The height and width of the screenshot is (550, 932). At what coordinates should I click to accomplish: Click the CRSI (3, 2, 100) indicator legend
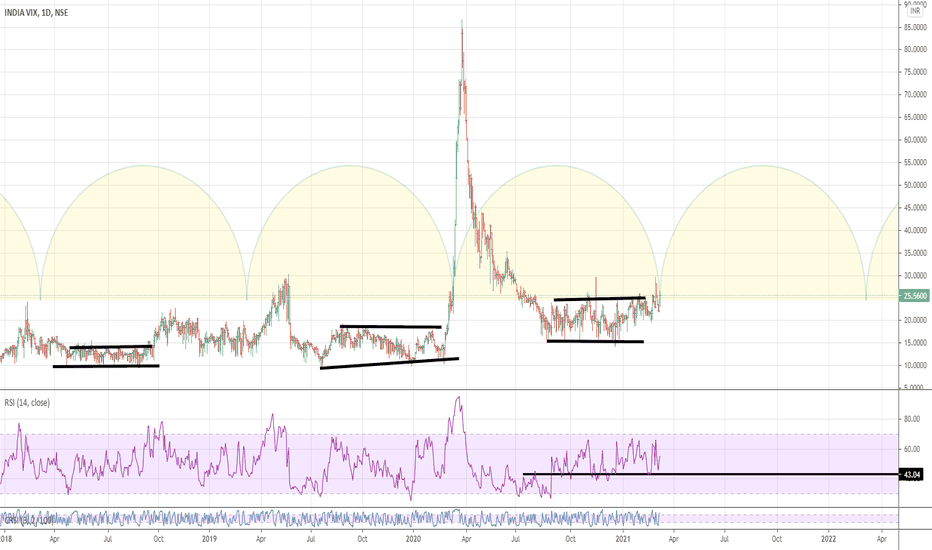point(29,520)
